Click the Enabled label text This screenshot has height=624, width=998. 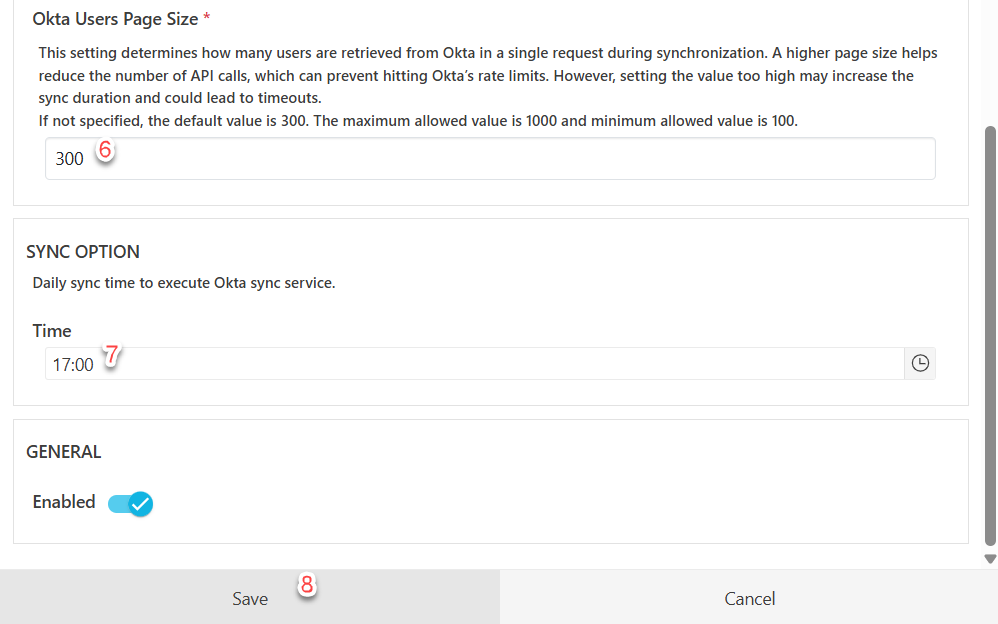(64, 502)
